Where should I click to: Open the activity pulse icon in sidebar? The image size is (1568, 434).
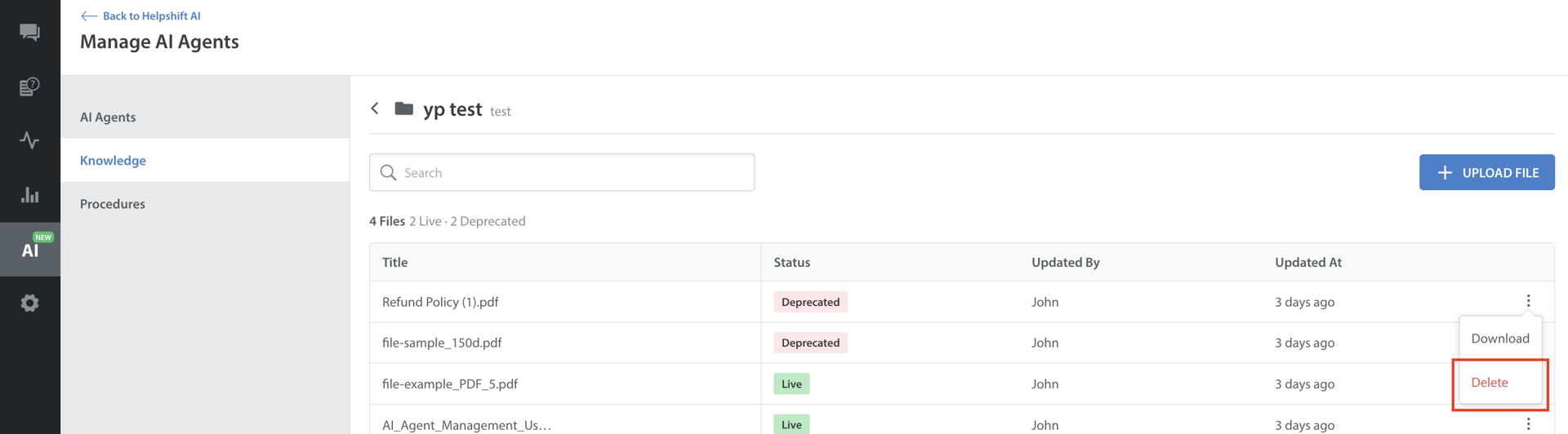tap(29, 140)
